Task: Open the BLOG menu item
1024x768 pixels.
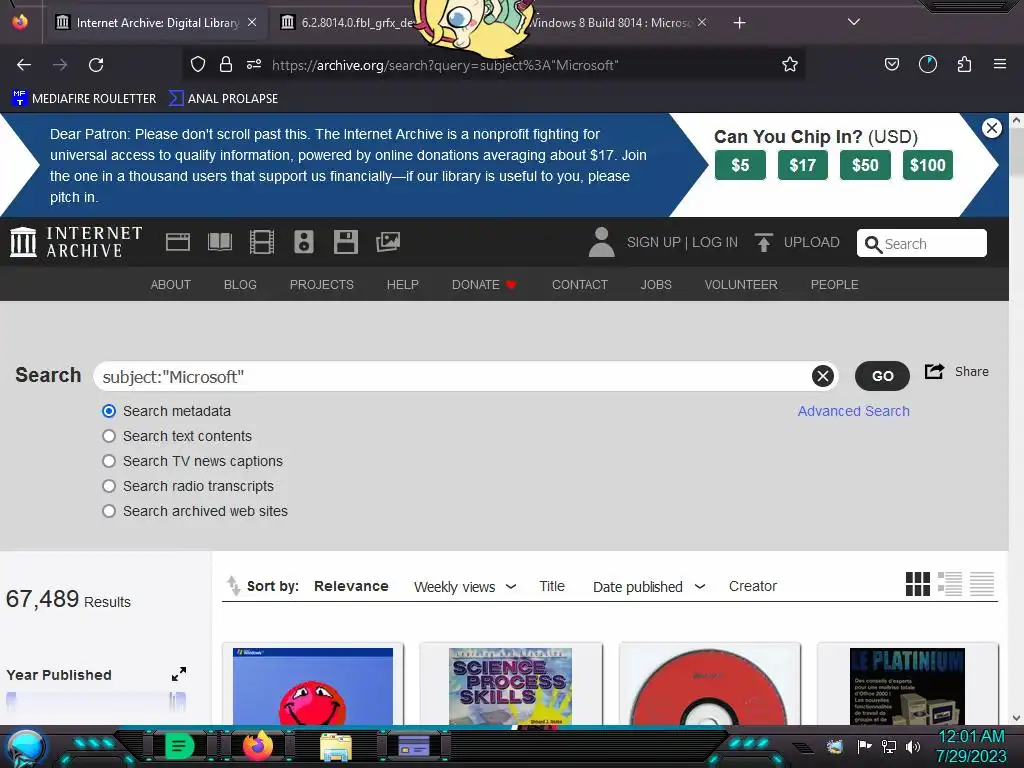Action: click(x=240, y=285)
